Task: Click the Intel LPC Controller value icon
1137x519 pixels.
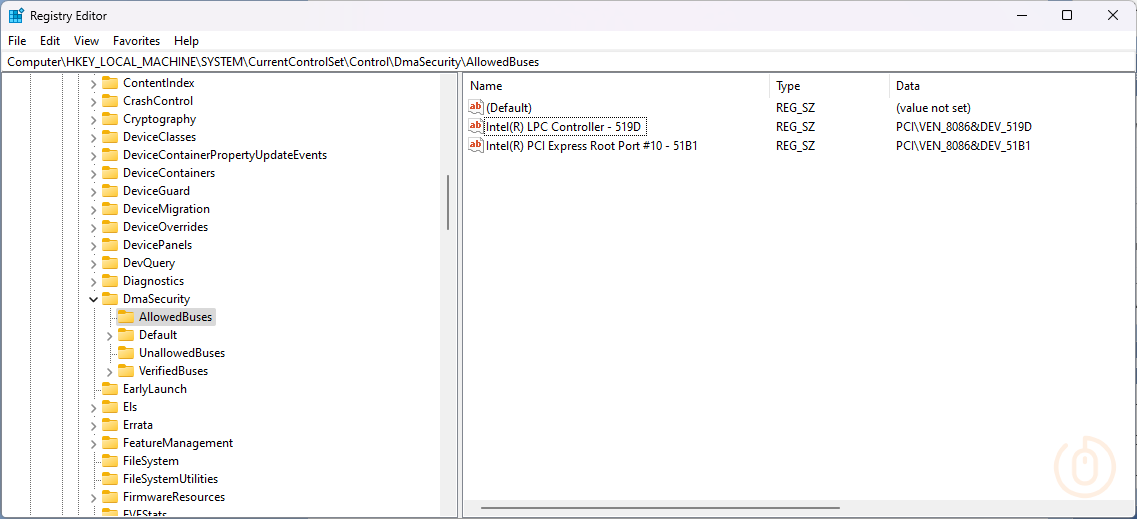Action: (476, 127)
